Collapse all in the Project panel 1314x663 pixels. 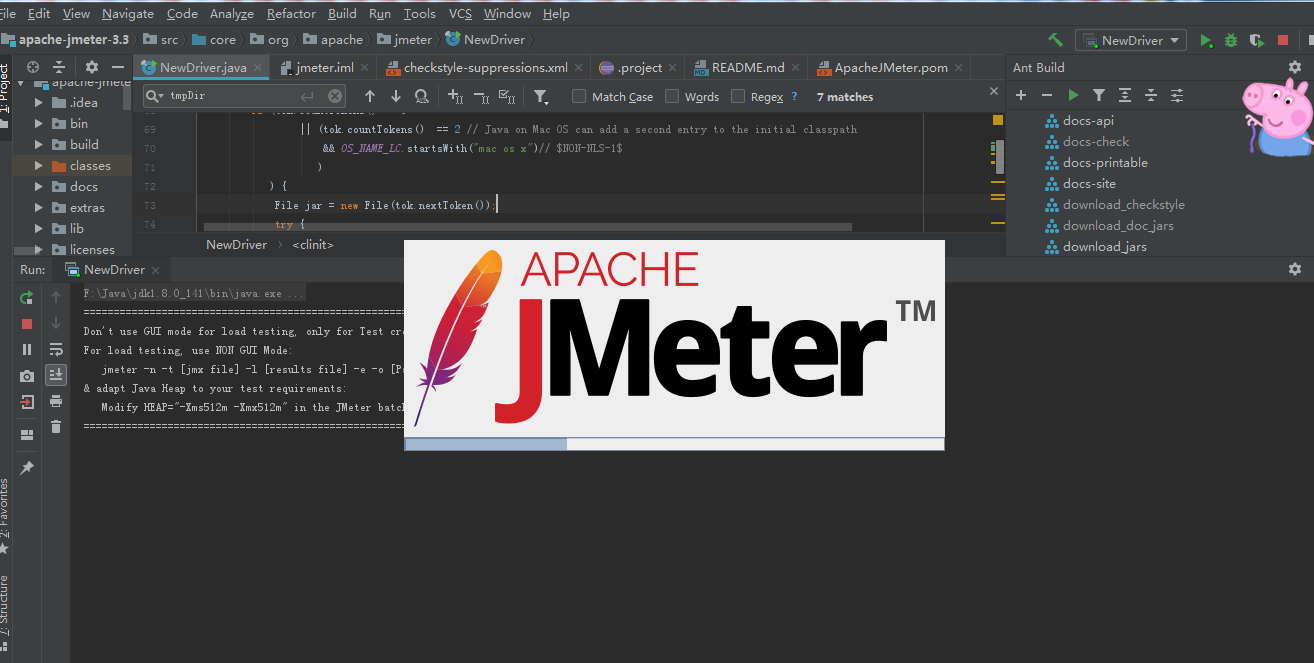[59, 67]
